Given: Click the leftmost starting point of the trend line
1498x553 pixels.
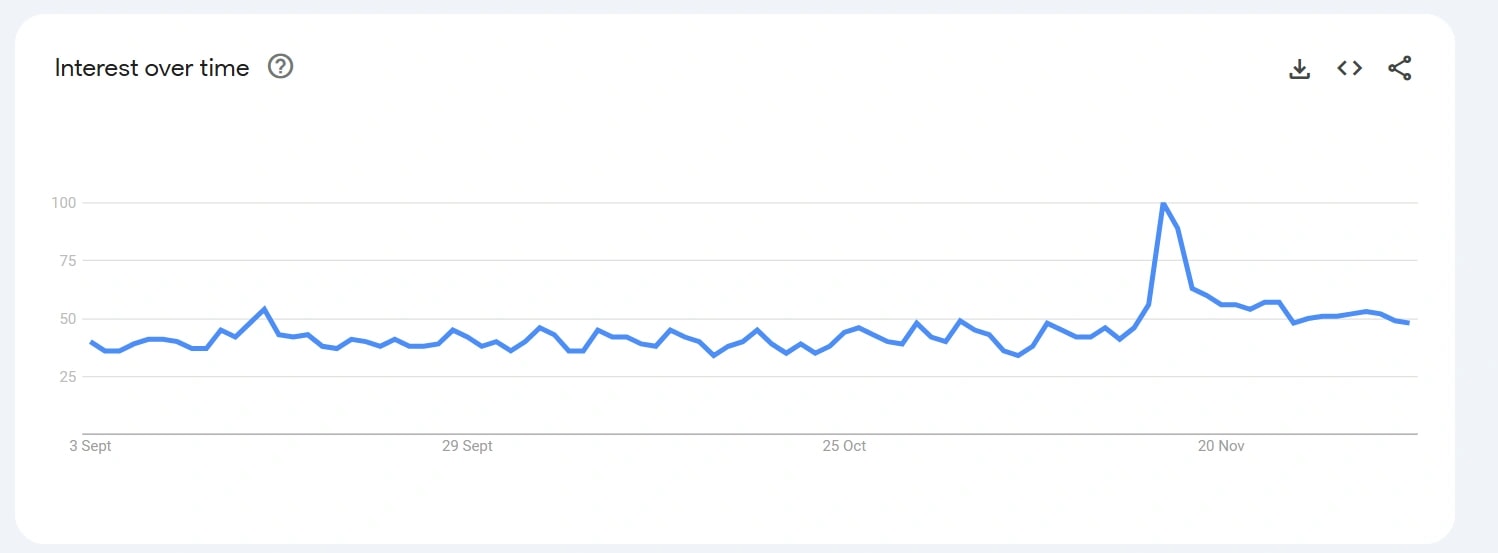Looking at the screenshot, I should point(91,342).
